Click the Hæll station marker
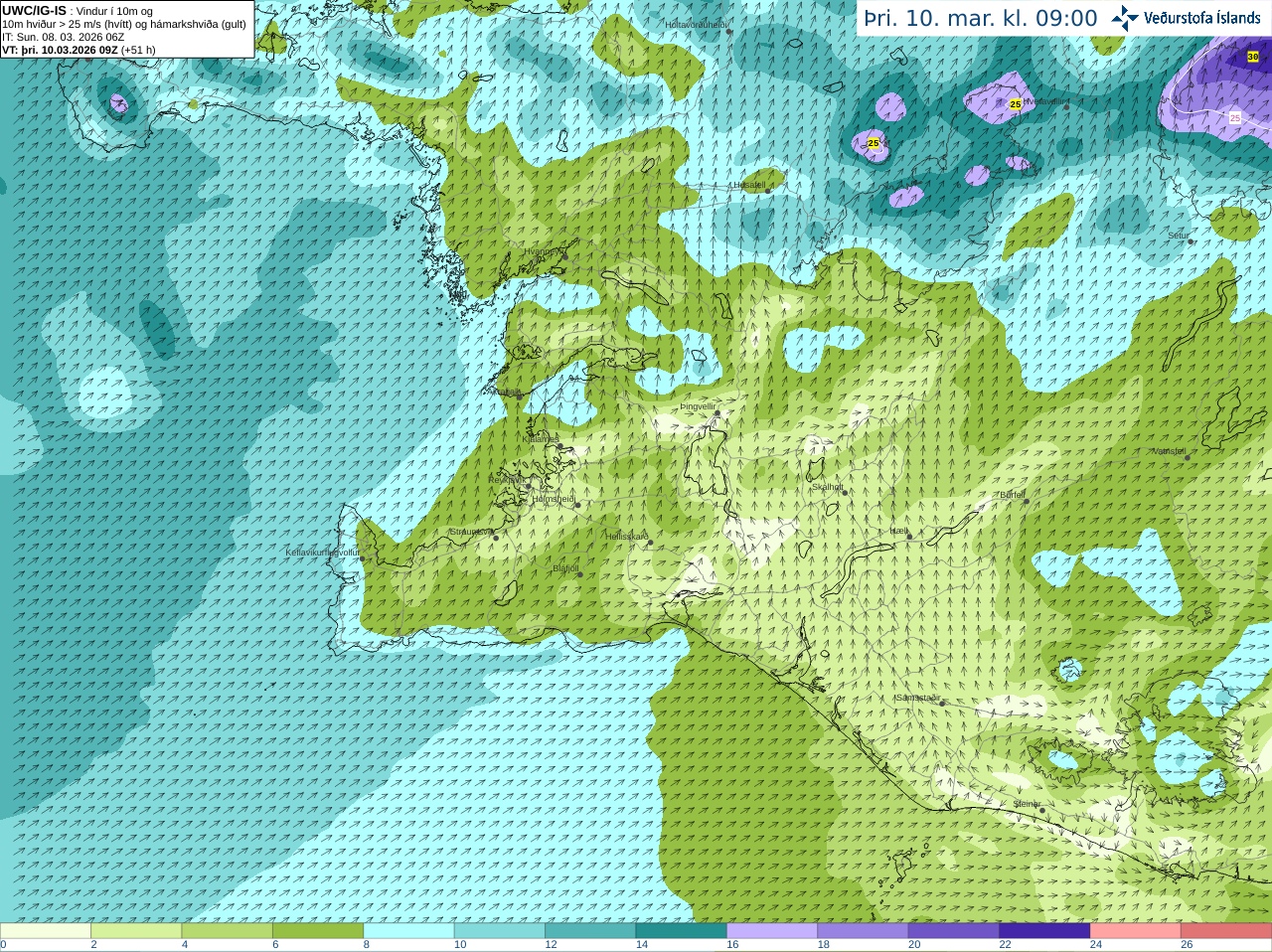 [909, 537]
